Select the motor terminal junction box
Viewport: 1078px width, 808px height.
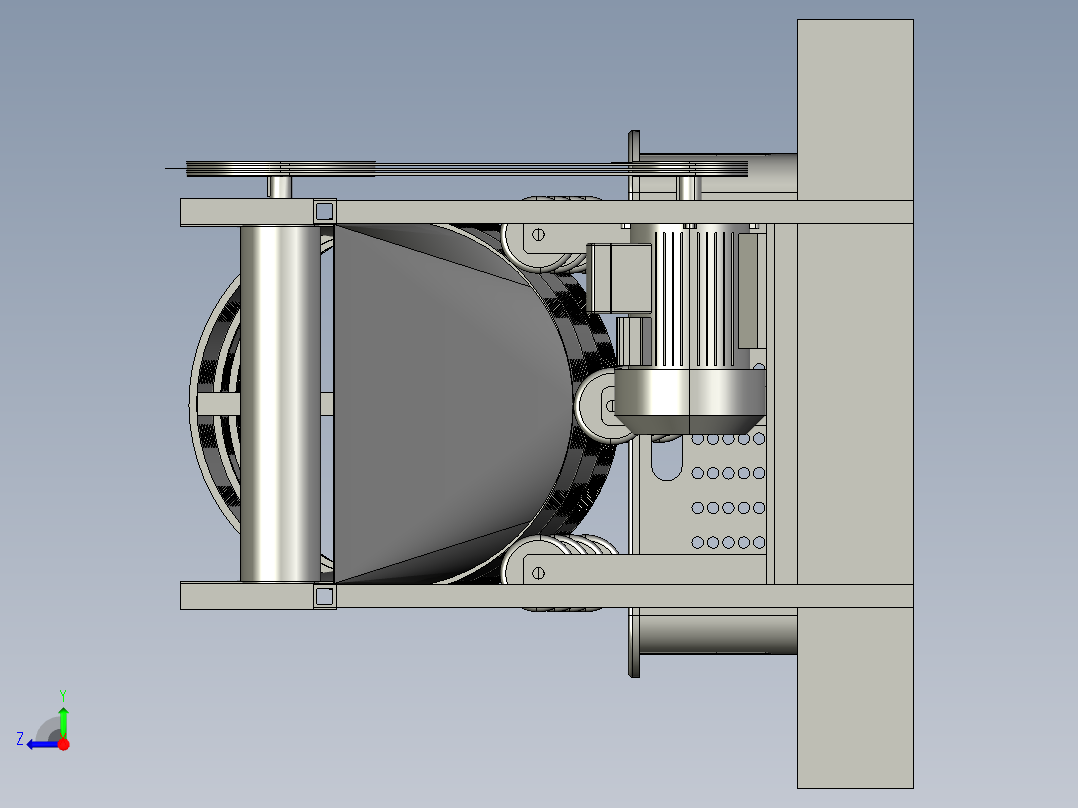619,278
